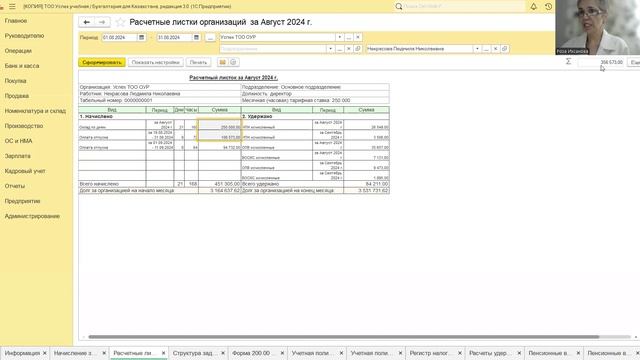Open the Покупка section
This screenshot has width=640, height=360.
(x=16, y=81)
